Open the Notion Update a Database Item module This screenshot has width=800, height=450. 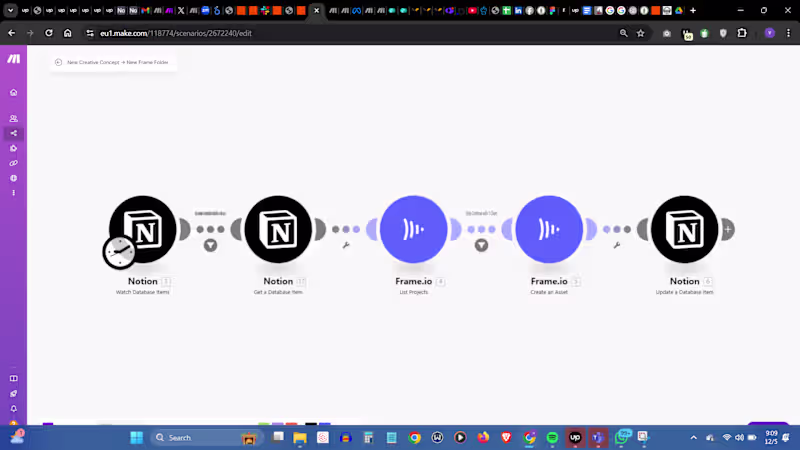pyautogui.click(x=684, y=229)
